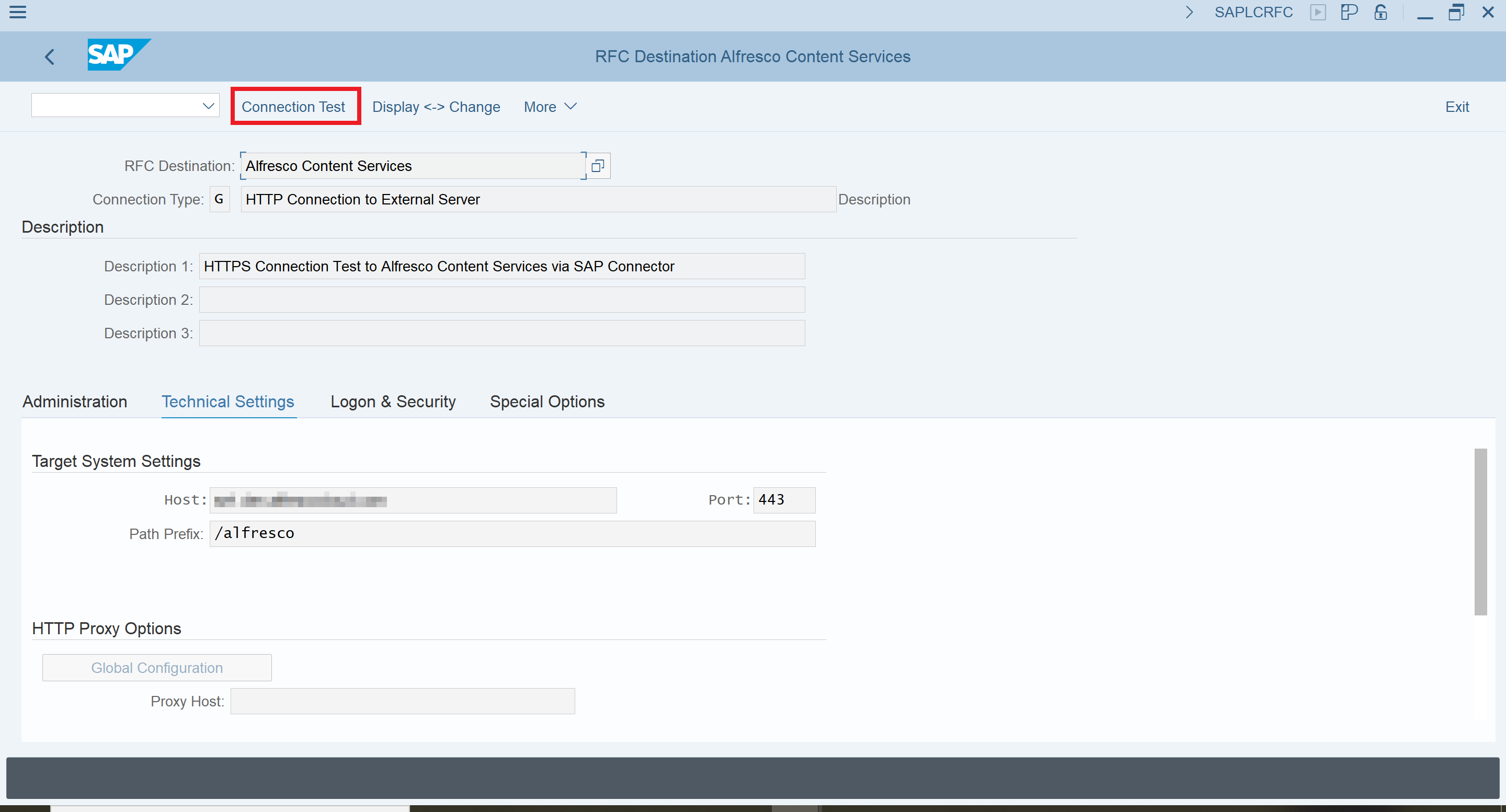The image size is (1506, 812).
Task: Click the unlocked padlock icon in the title bar
Action: pos(1380,12)
